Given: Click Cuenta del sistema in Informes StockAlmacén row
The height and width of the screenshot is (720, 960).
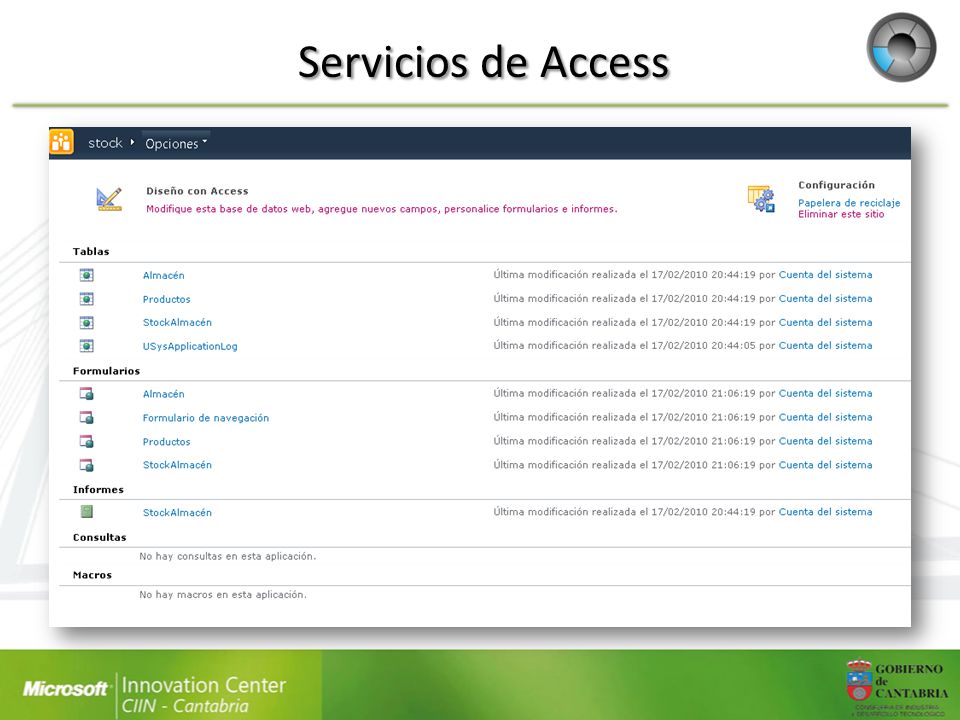Looking at the screenshot, I should pyautogui.click(x=825, y=512).
